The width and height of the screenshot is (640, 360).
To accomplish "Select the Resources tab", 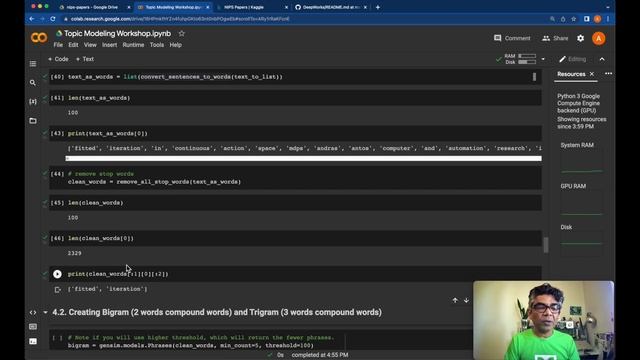I will point(571,74).
